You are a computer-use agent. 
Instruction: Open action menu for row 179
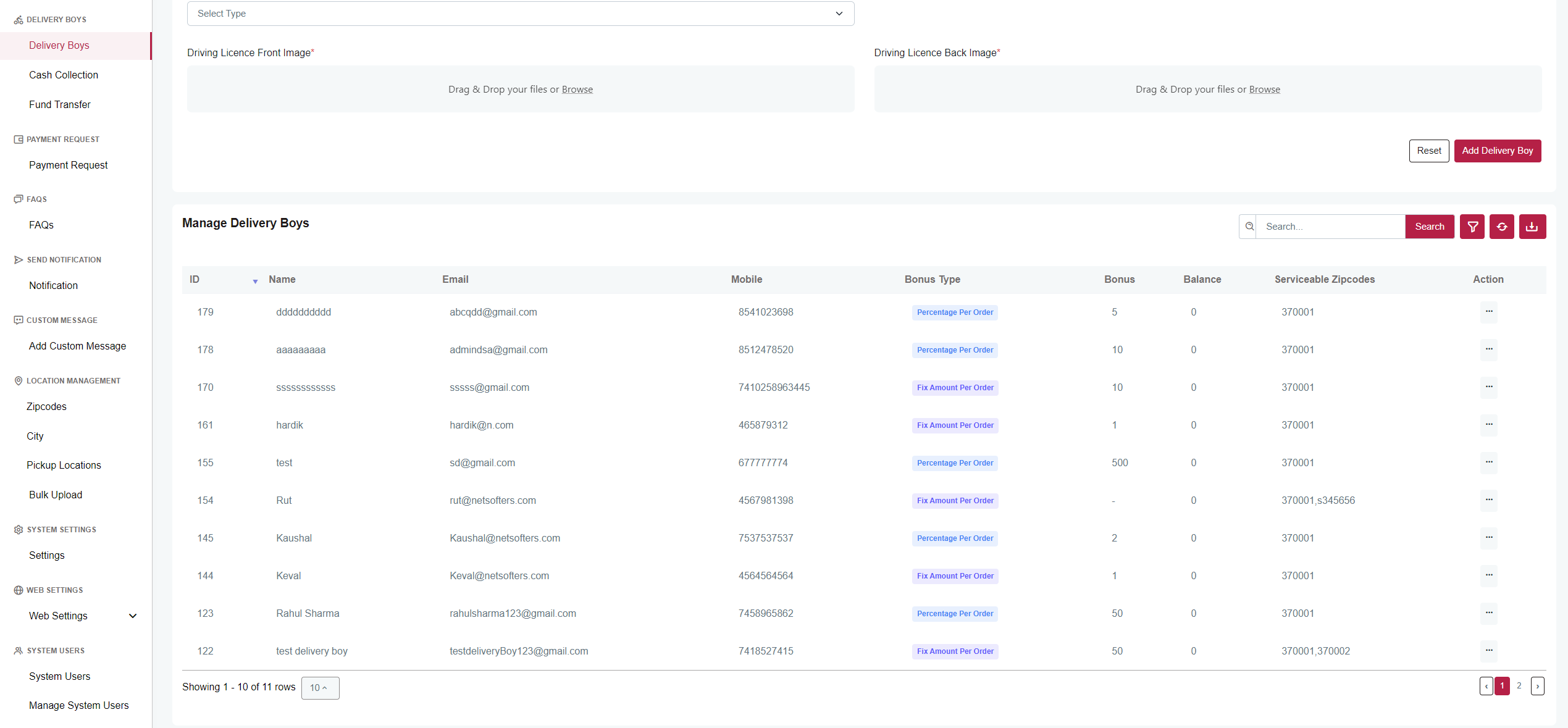(x=1489, y=312)
